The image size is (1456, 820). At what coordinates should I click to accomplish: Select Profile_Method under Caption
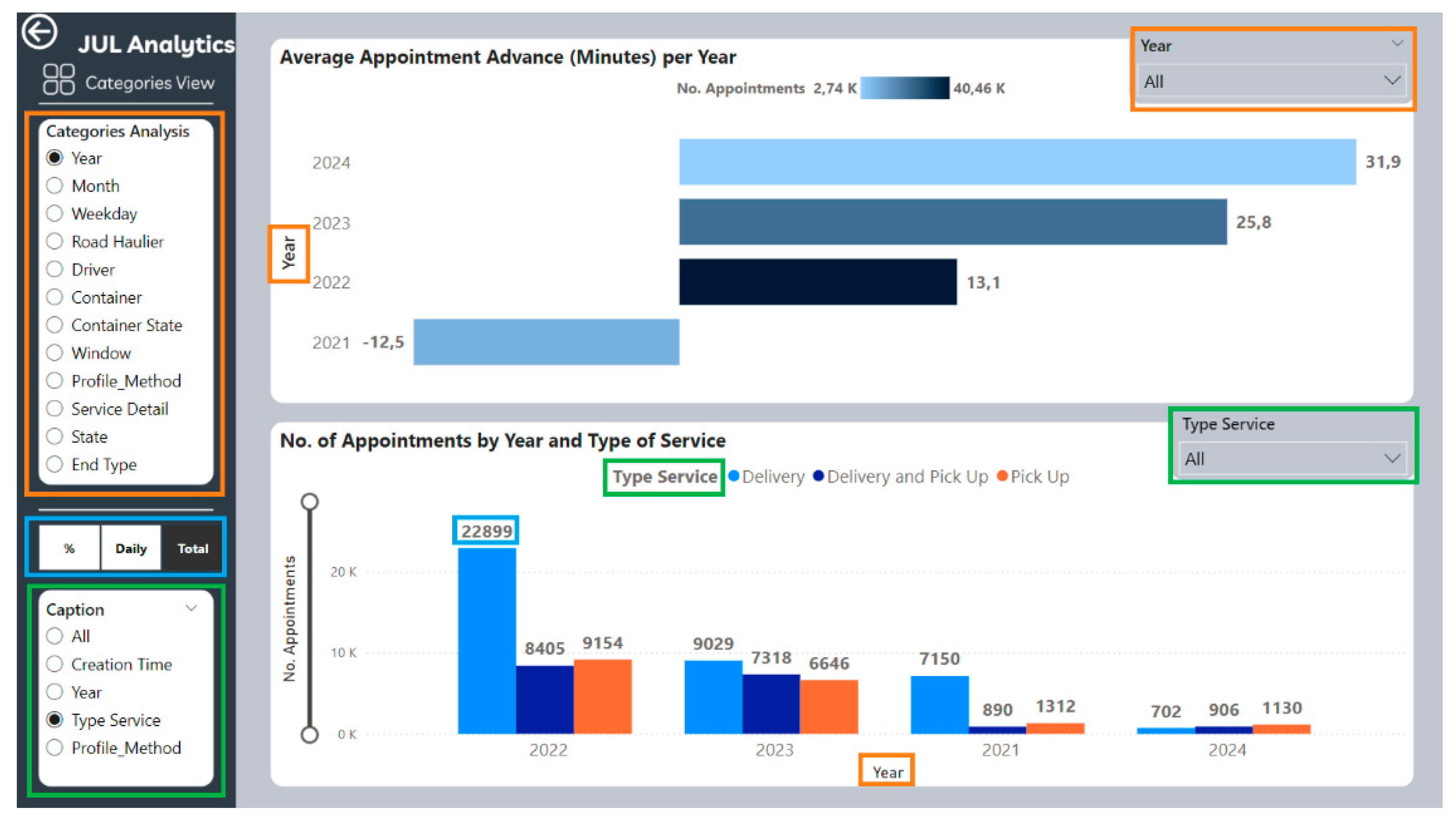coord(55,748)
